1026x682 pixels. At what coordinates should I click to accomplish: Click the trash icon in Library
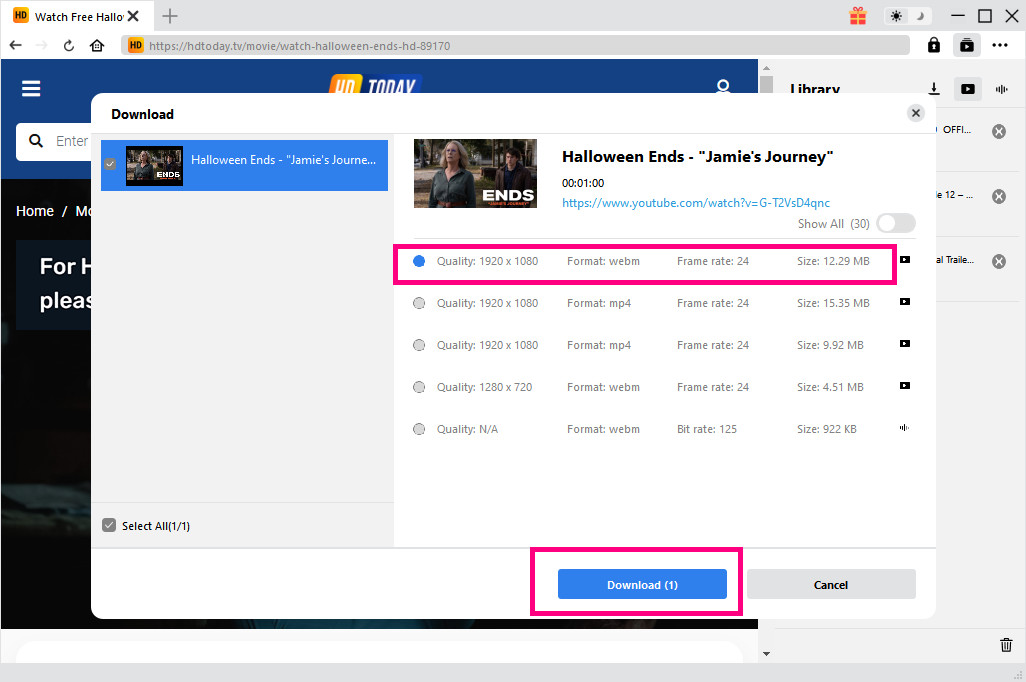1006,645
